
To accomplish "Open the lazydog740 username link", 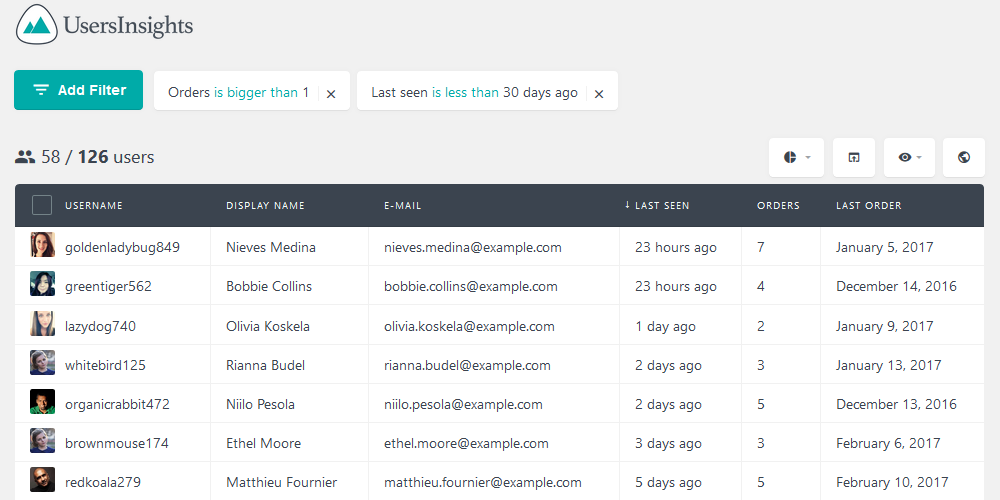I will (100, 326).
